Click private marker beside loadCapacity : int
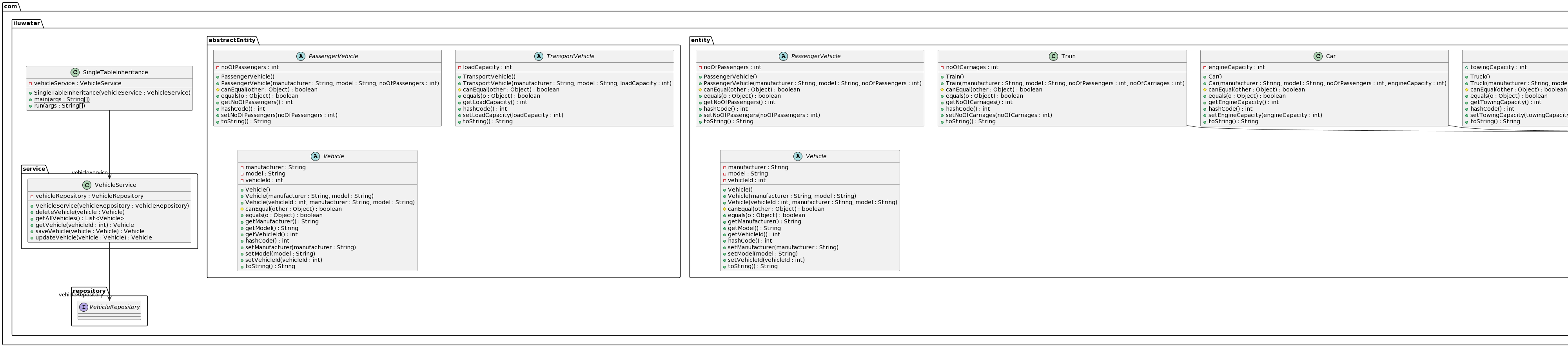 (x=459, y=68)
